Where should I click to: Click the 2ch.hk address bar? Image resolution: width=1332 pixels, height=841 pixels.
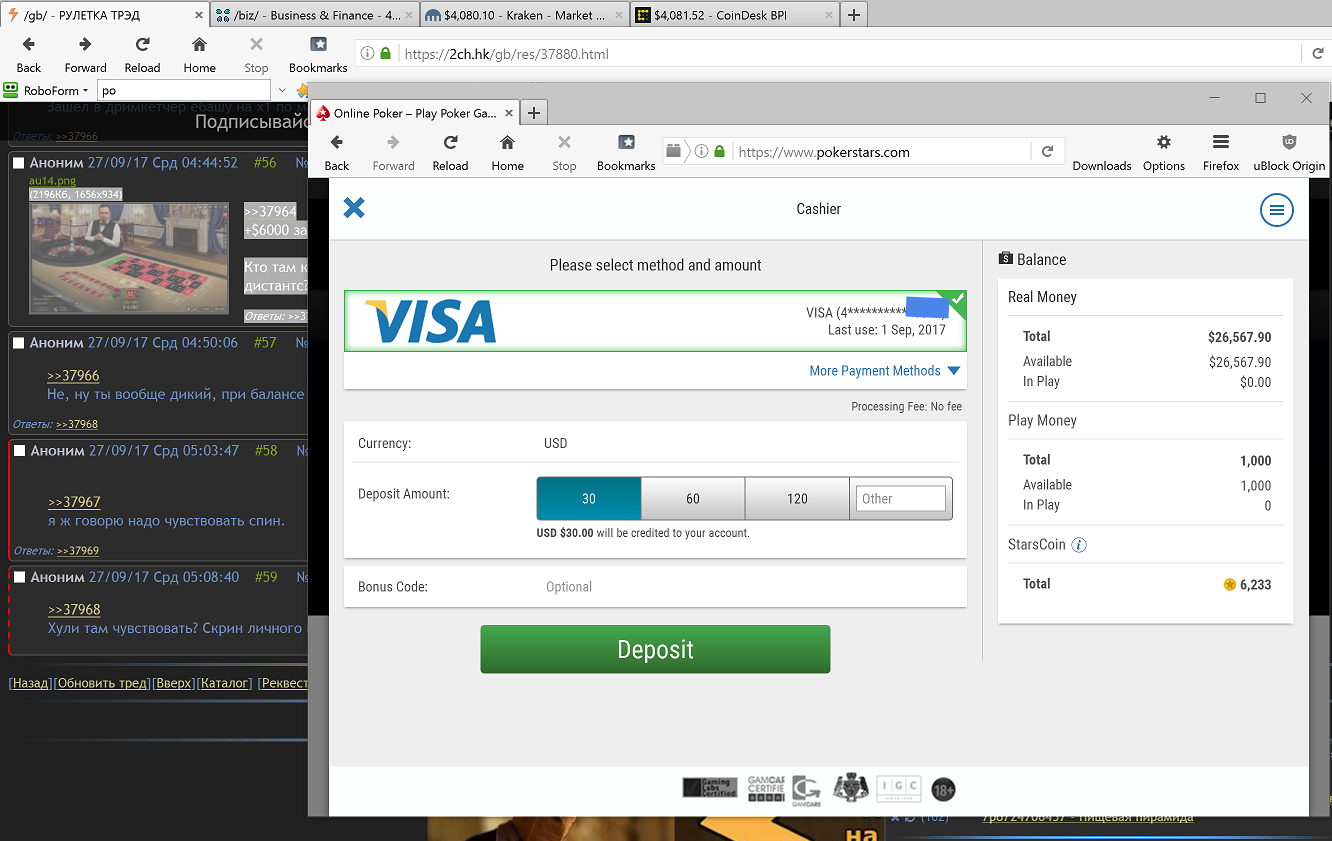coord(850,54)
